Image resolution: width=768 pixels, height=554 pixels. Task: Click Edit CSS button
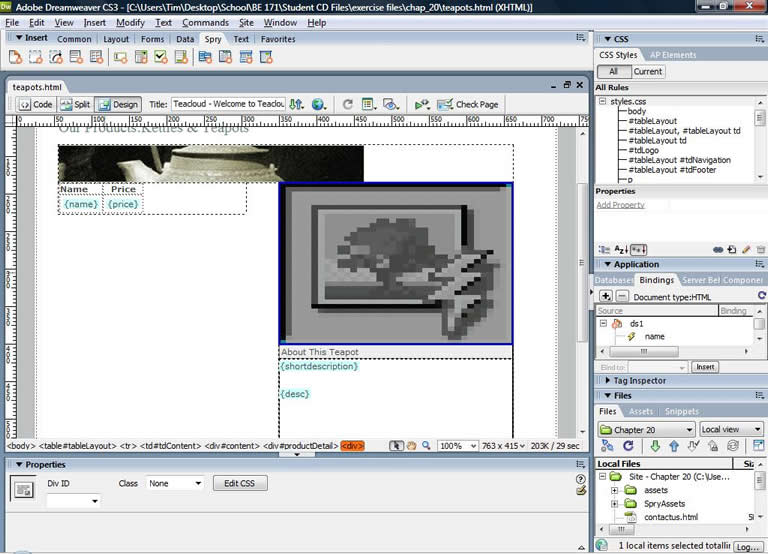pos(240,483)
